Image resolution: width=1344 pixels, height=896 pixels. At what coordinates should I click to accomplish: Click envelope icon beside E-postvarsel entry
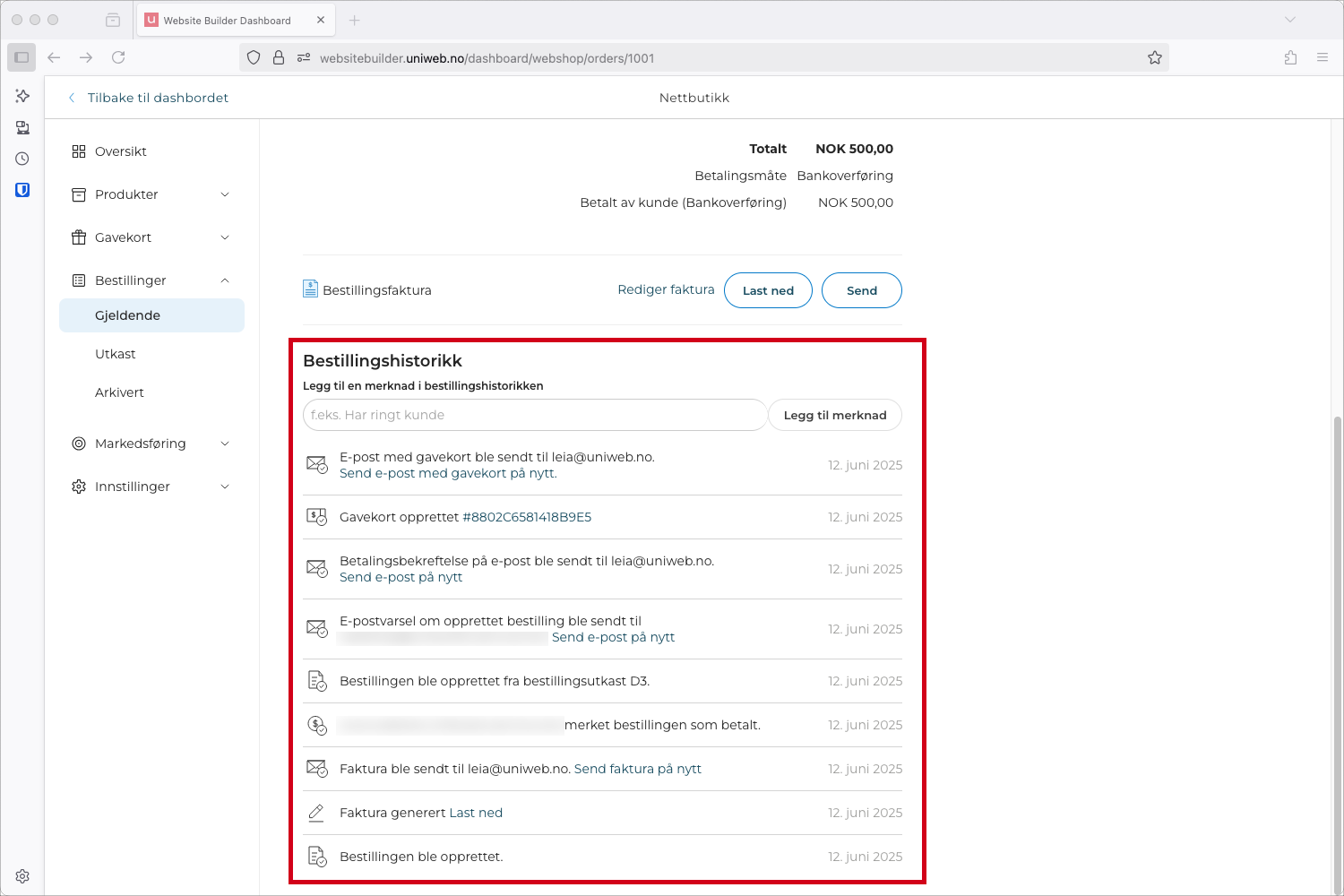[x=317, y=628]
